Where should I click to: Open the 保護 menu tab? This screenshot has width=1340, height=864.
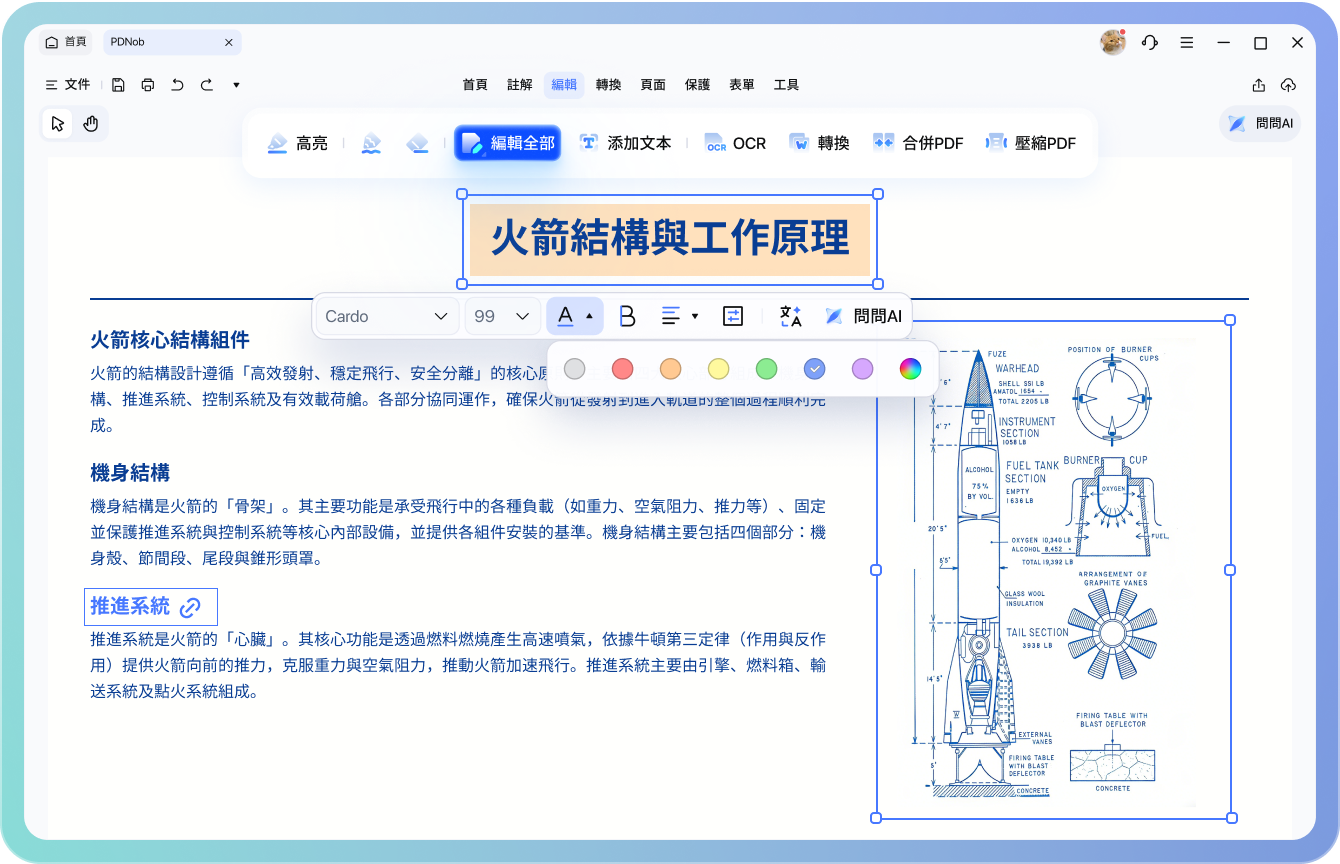coord(697,85)
